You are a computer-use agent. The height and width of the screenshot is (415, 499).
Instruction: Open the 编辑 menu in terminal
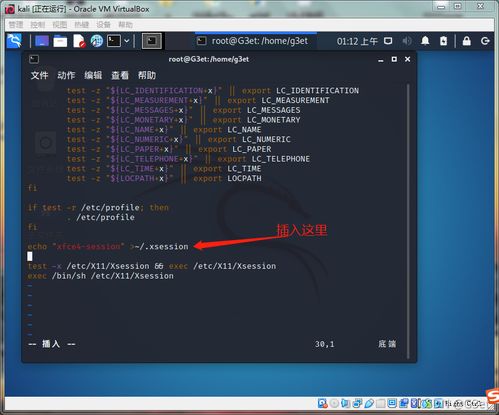(x=93, y=75)
